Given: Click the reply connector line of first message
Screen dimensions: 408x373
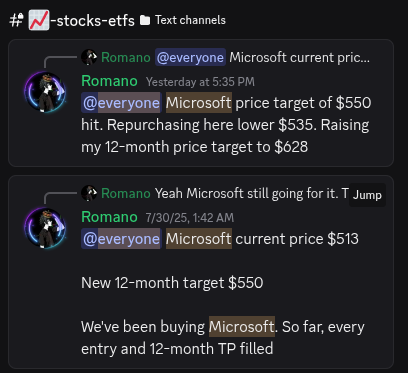Looking at the screenshot, I should pyautogui.click(x=60, y=62).
